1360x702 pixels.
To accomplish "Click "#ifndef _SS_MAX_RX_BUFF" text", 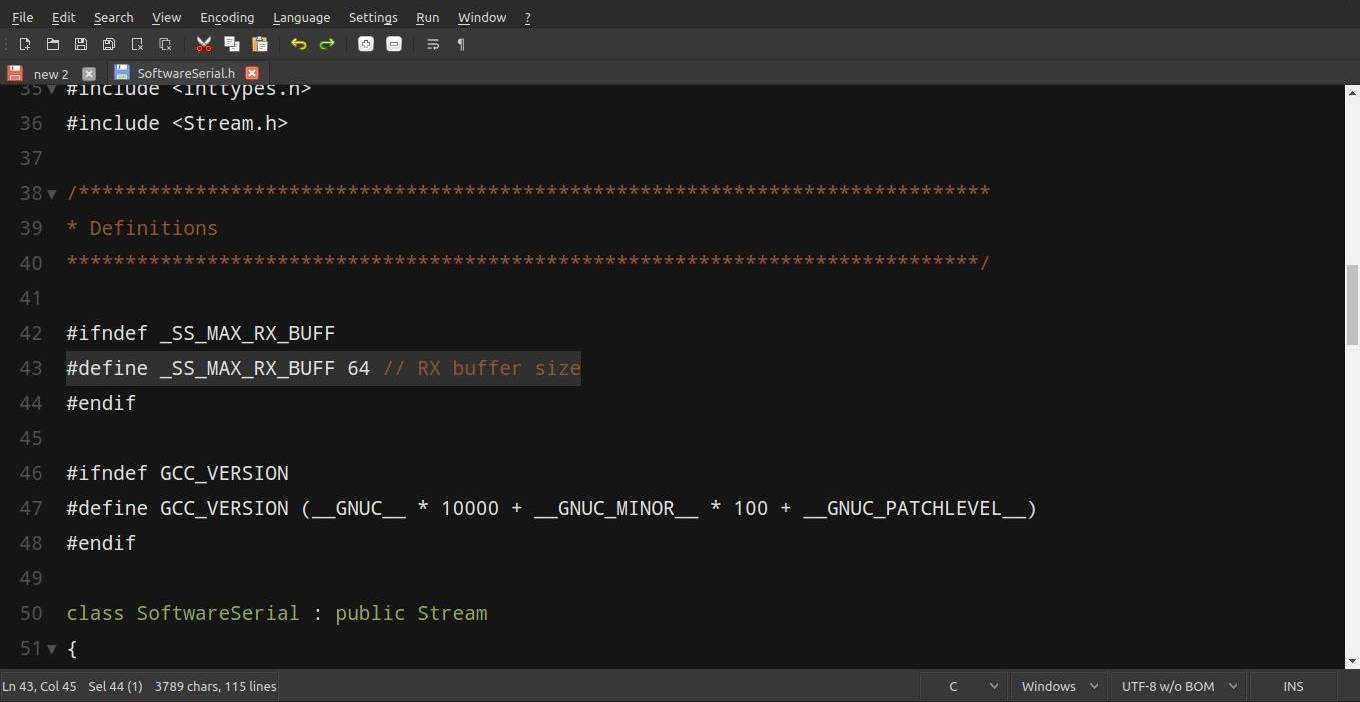I will pos(201,333).
